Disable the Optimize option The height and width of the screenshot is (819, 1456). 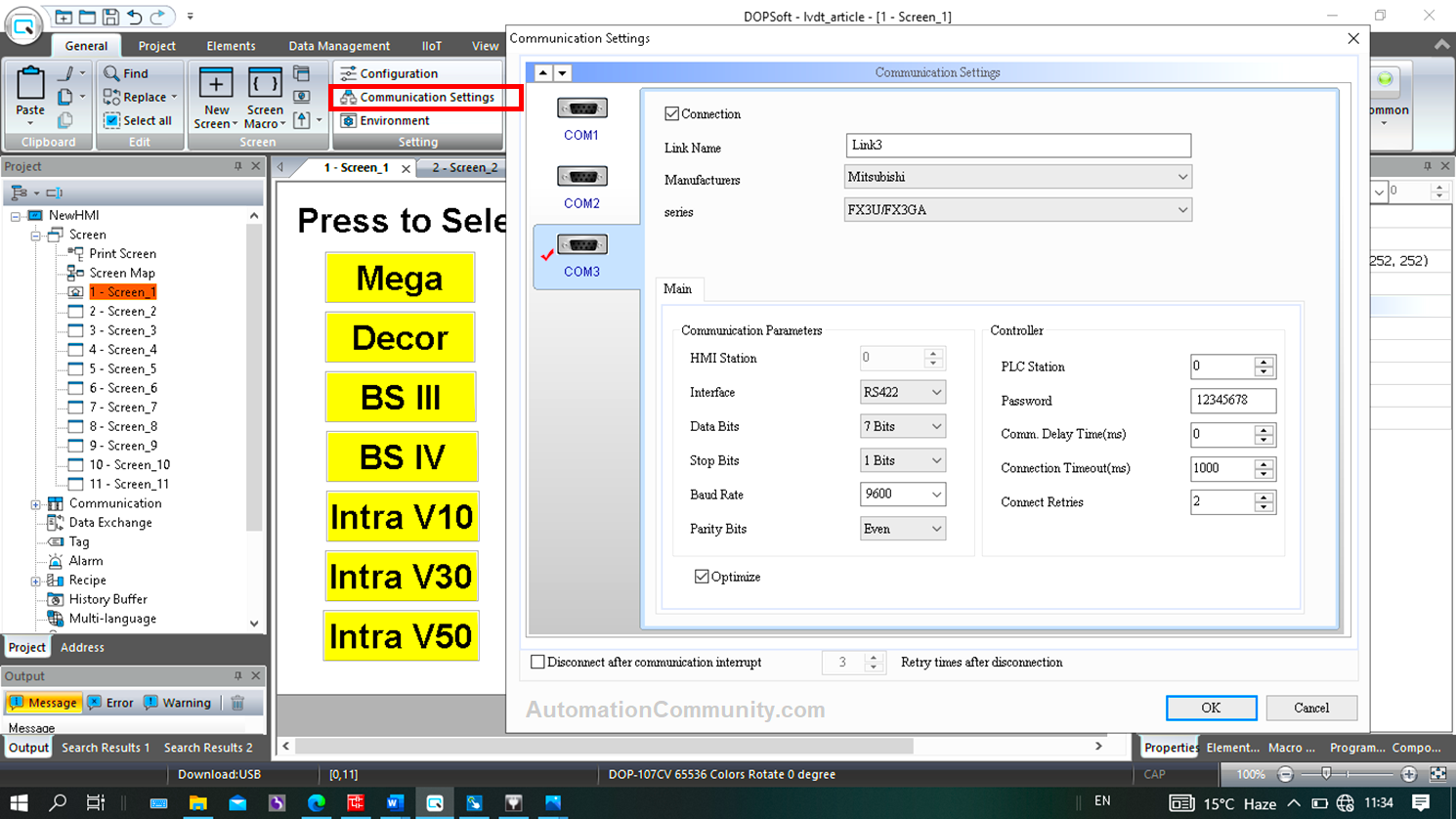(702, 576)
